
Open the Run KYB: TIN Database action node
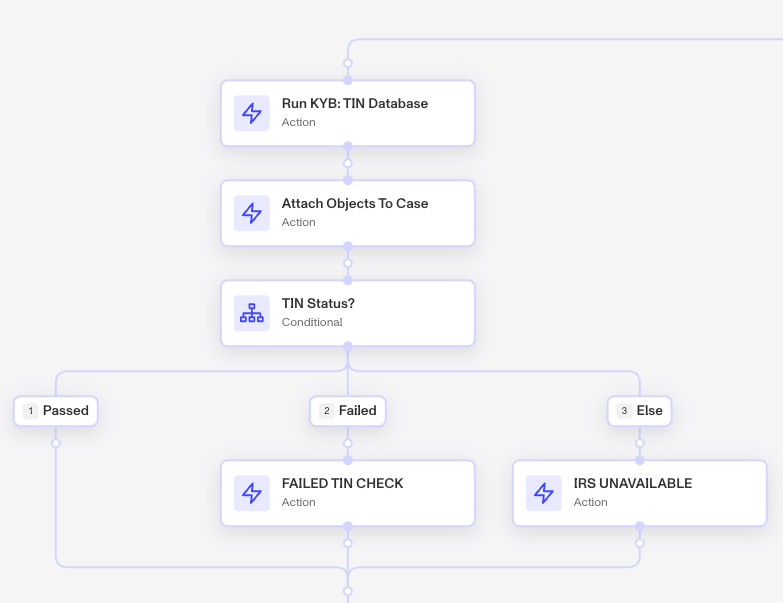tap(348, 113)
